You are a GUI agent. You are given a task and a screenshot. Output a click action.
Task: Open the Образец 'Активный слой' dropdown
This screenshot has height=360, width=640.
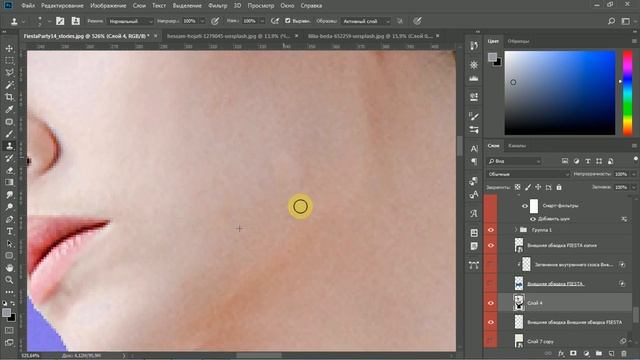pyautogui.click(x=365, y=21)
